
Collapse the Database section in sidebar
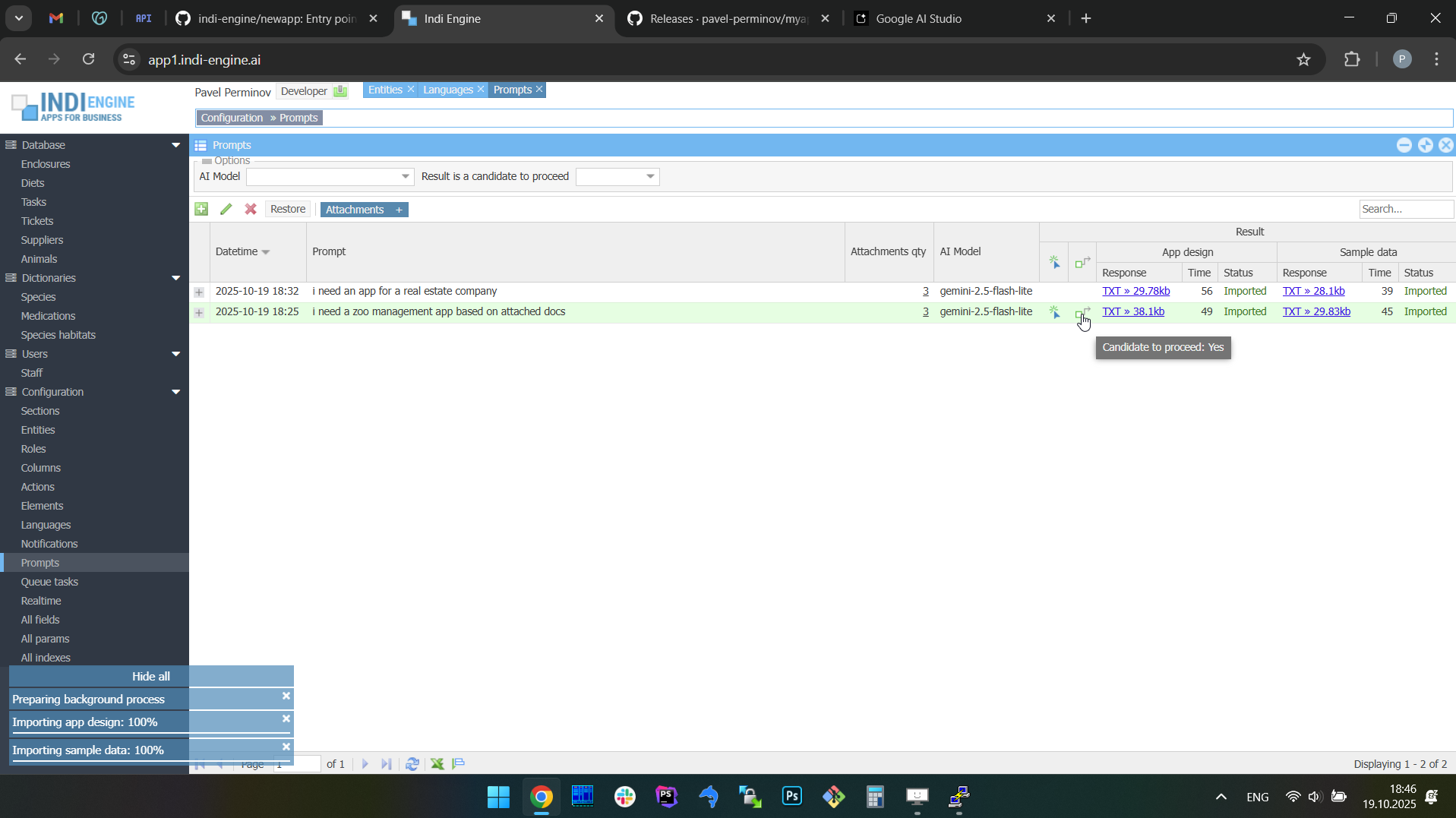pyautogui.click(x=175, y=145)
